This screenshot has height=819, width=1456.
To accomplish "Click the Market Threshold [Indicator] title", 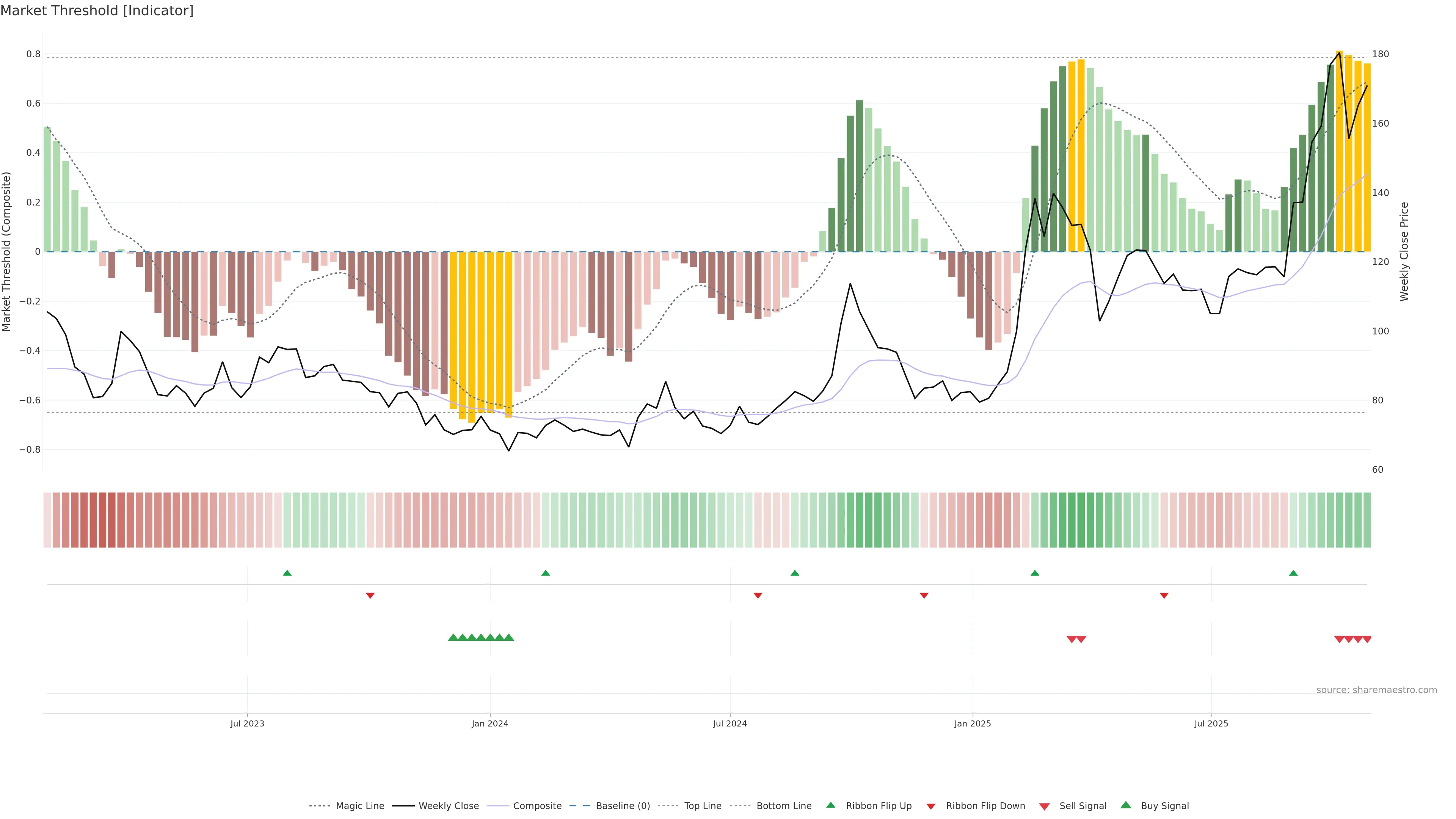I will click(x=97, y=11).
